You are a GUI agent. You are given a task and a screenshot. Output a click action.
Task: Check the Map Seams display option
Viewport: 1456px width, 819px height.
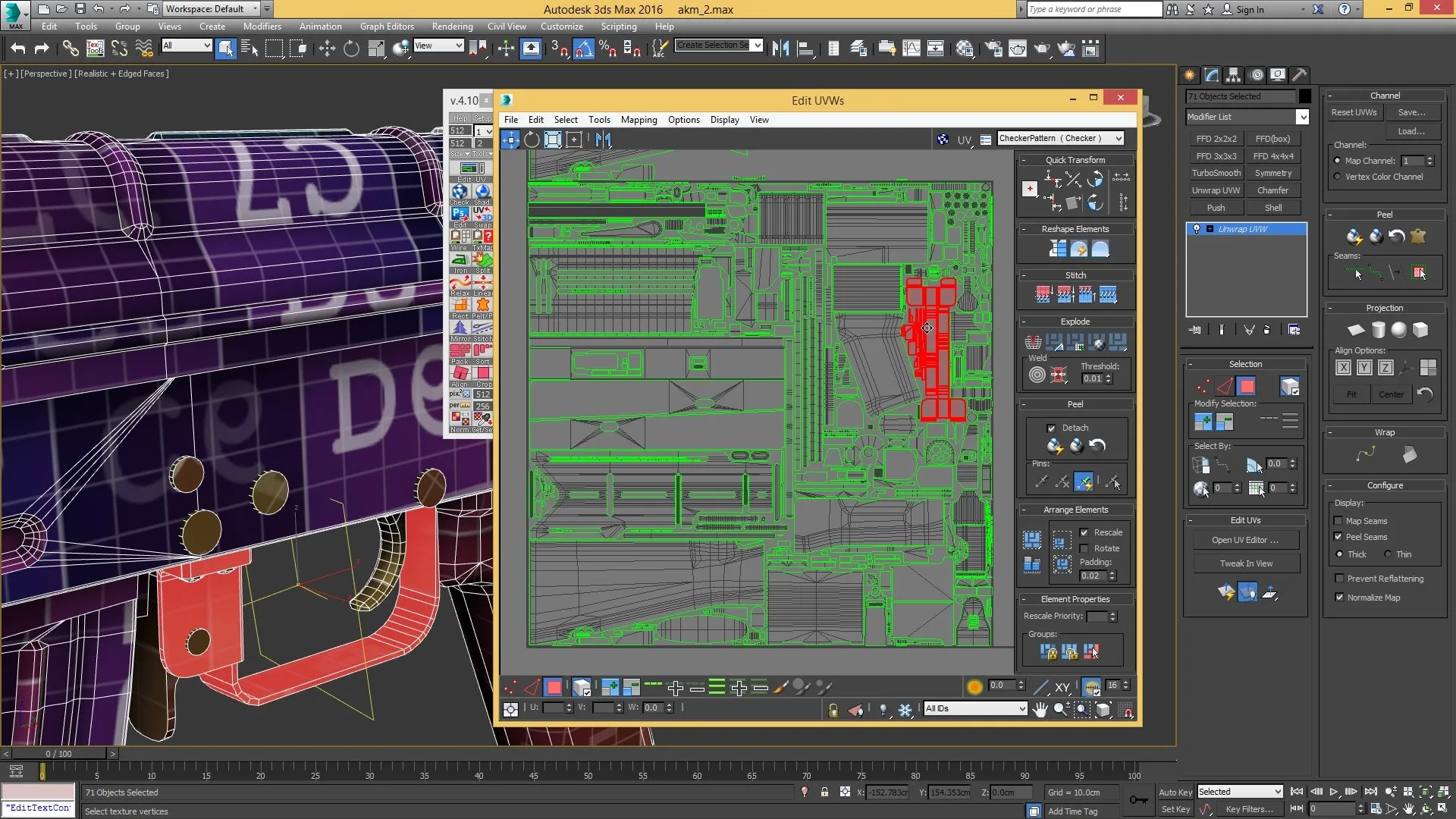pyautogui.click(x=1338, y=521)
